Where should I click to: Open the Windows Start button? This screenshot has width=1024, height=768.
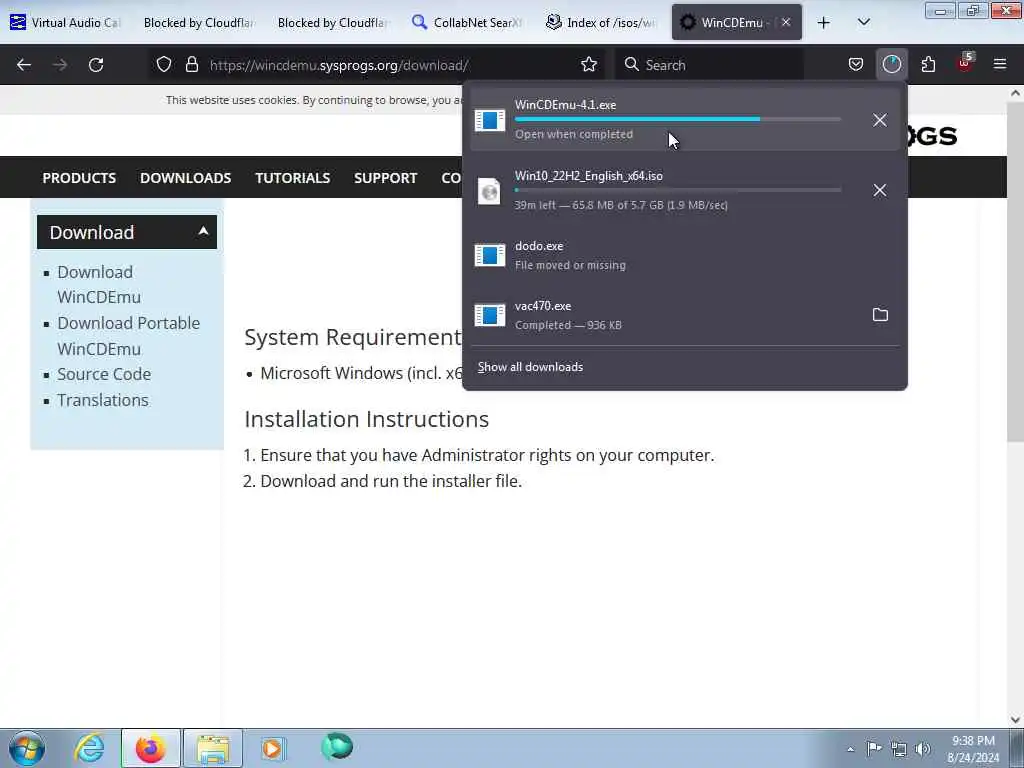tap(27, 748)
